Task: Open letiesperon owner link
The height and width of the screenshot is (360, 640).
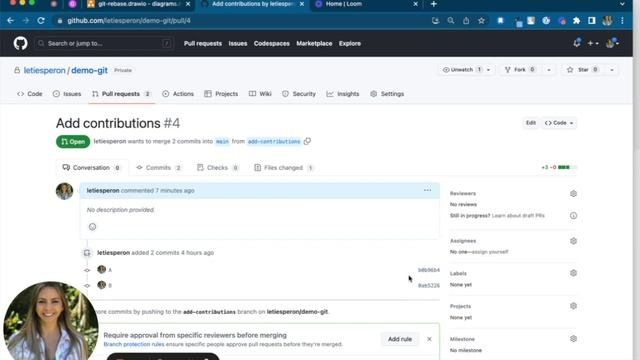Action: (x=44, y=70)
